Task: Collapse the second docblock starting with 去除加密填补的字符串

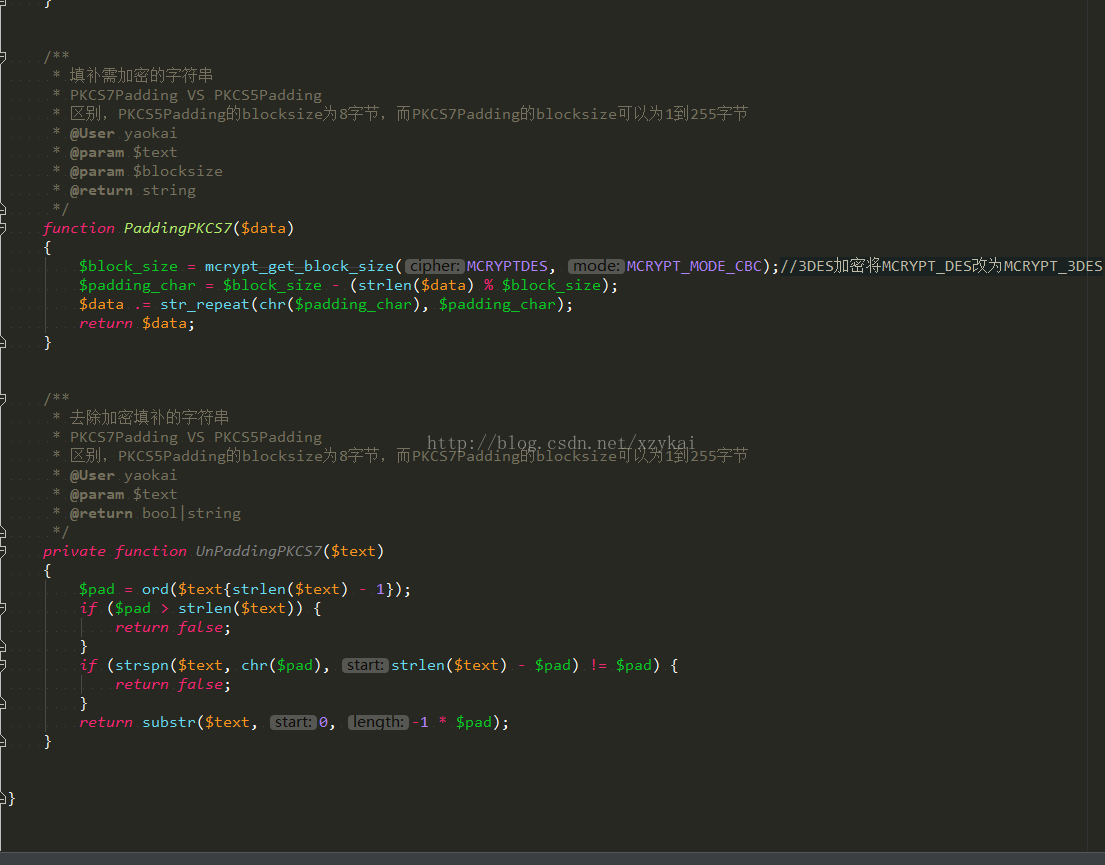Action: click(3, 399)
